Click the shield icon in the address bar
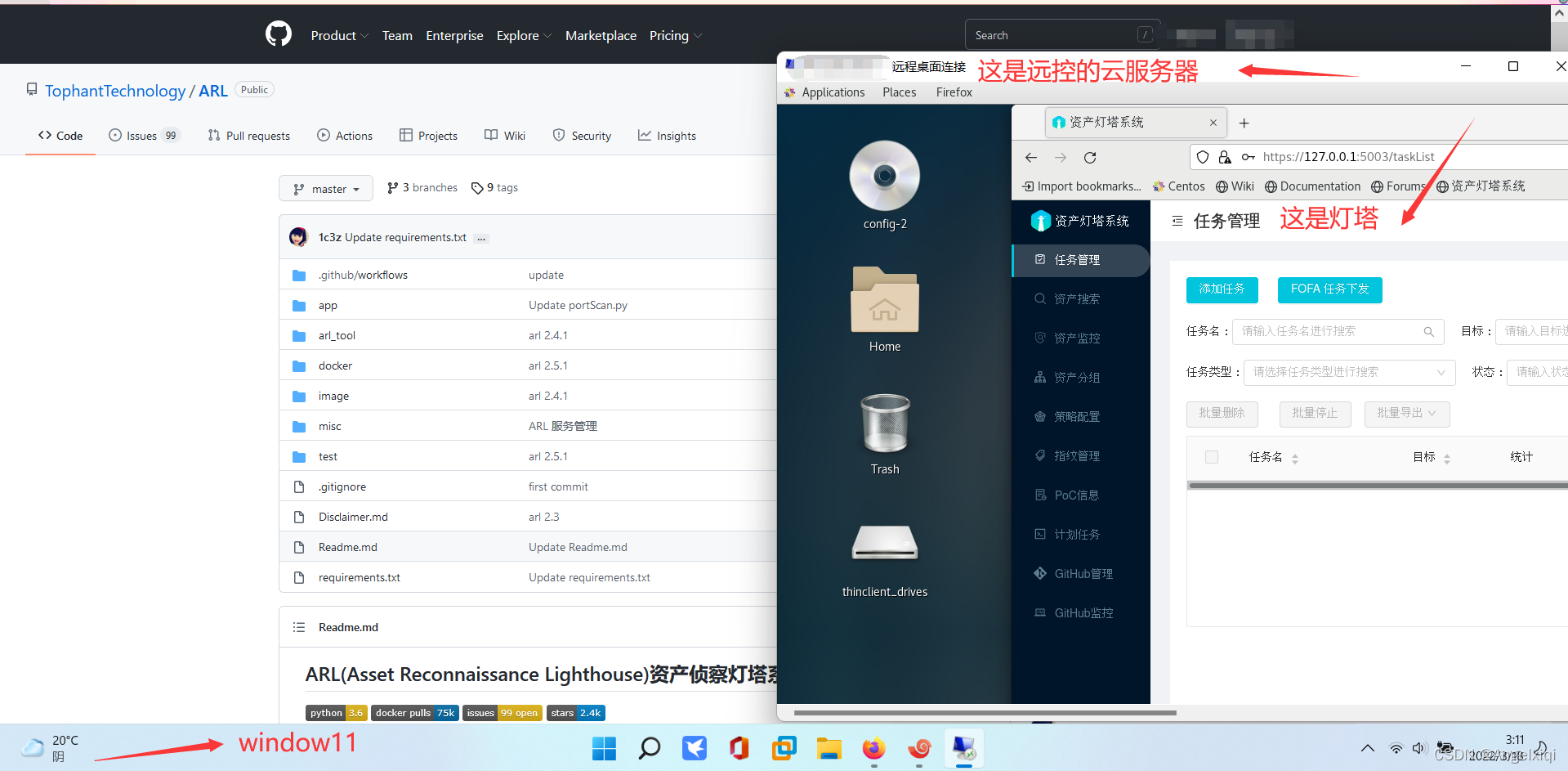 1203,157
